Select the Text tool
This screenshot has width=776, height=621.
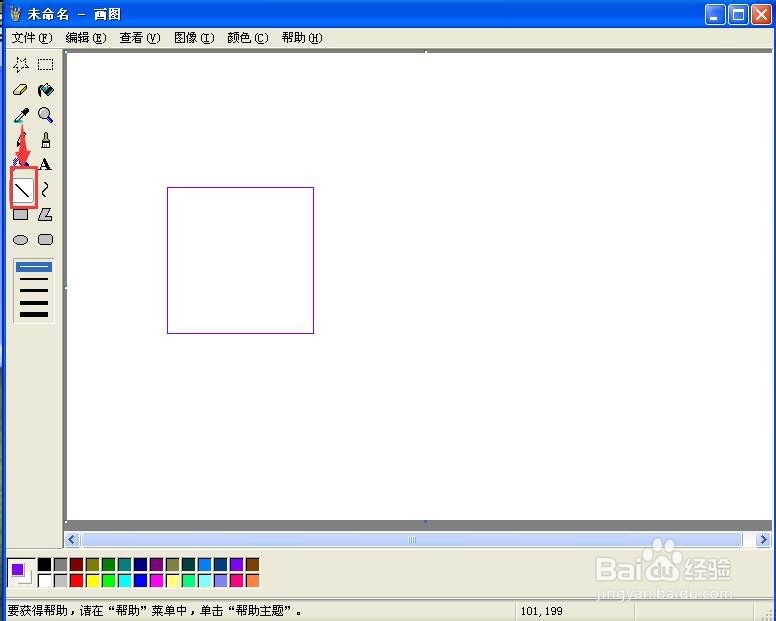(x=46, y=164)
